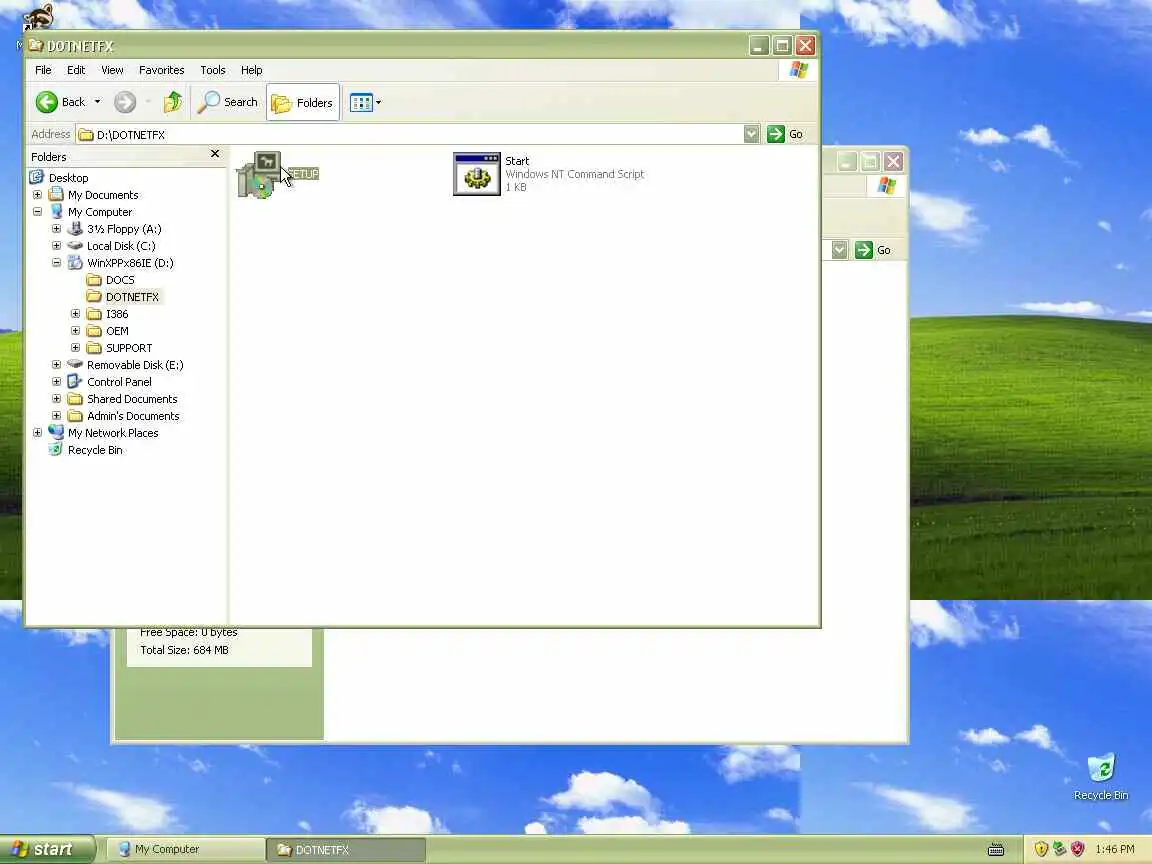Select Admin's Documents folder icon
Image resolution: width=1152 pixels, height=864 pixels.
[x=75, y=415]
